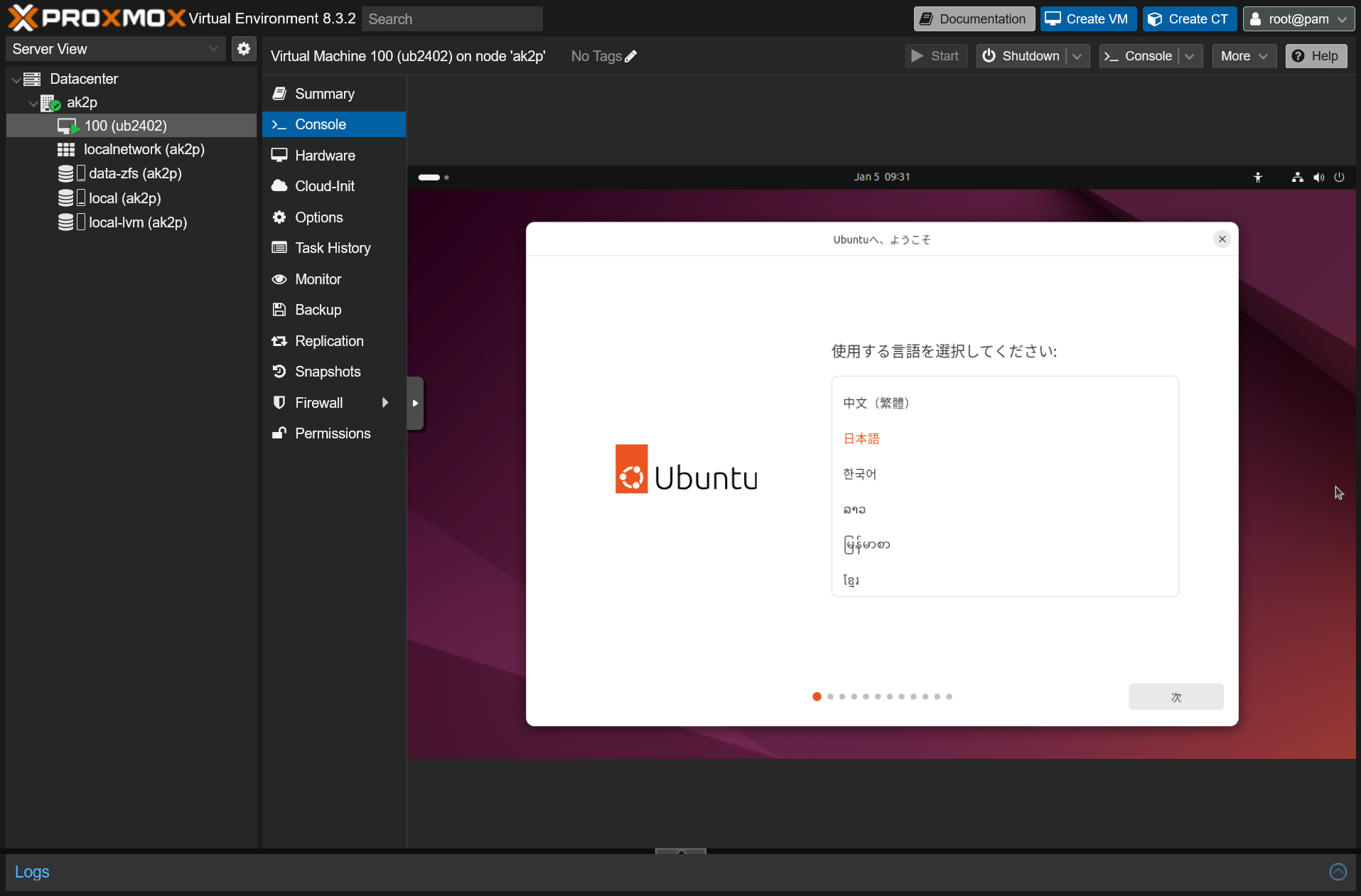Select ລາວ language
The height and width of the screenshot is (896, 1361).
(x=1005, y=509)
